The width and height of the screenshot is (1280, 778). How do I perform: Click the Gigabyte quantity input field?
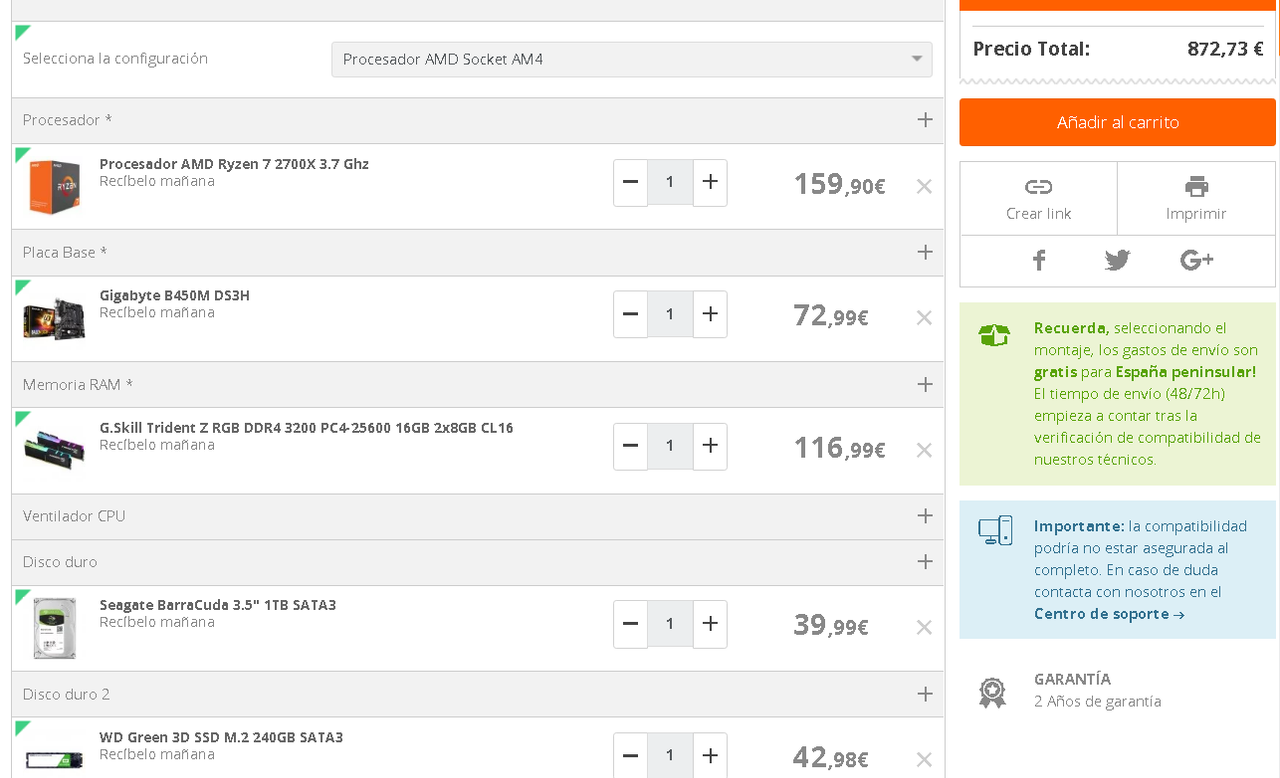pyautogui.click(x=670, y=314)
